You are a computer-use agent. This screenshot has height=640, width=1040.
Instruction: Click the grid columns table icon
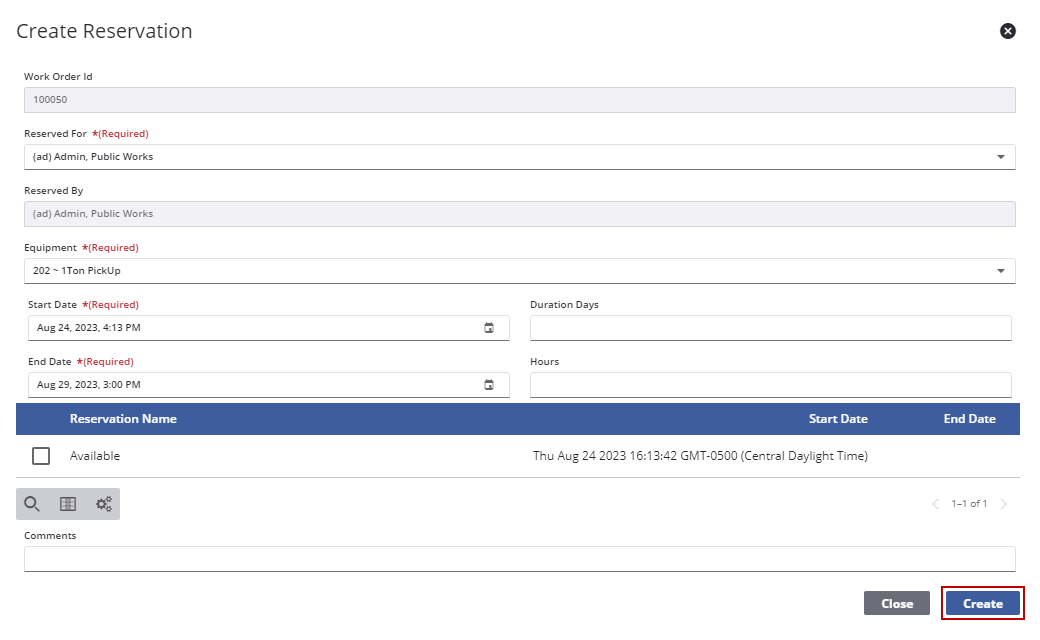click(x=68, y=504)
